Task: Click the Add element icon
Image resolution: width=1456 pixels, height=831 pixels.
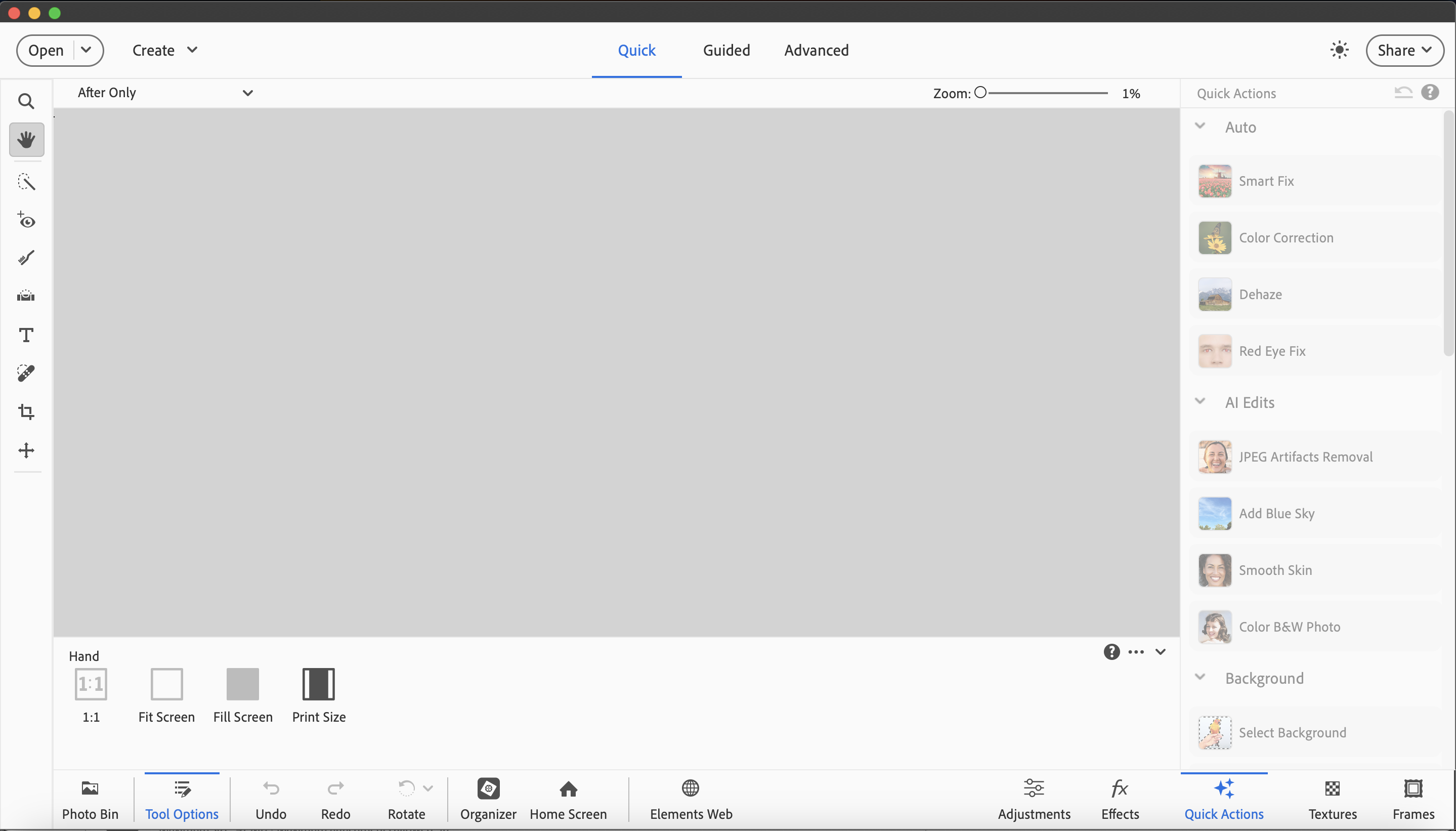Action: point(26,450)
